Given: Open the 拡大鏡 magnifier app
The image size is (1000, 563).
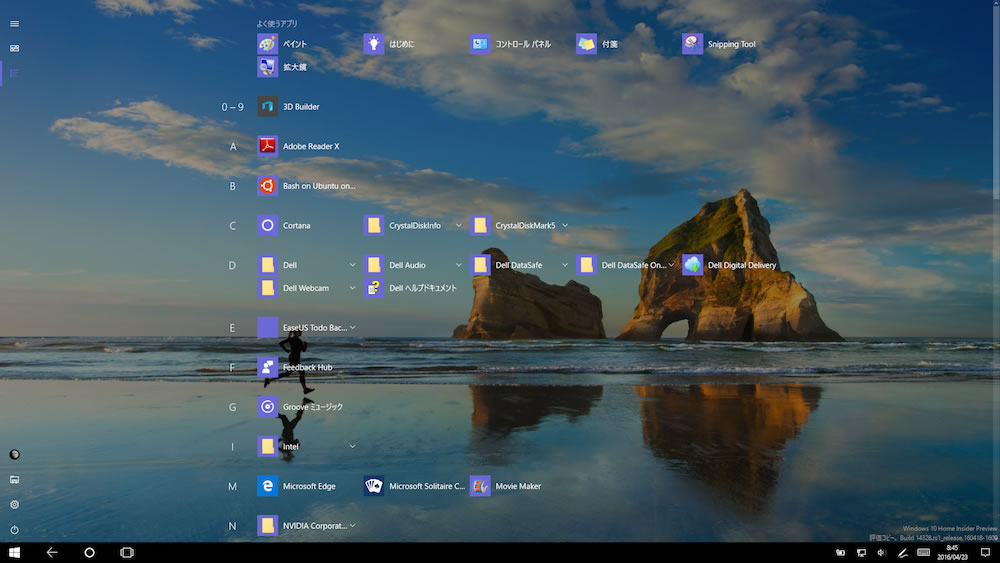Looking at the screenshot, I should tap(267, 67).
